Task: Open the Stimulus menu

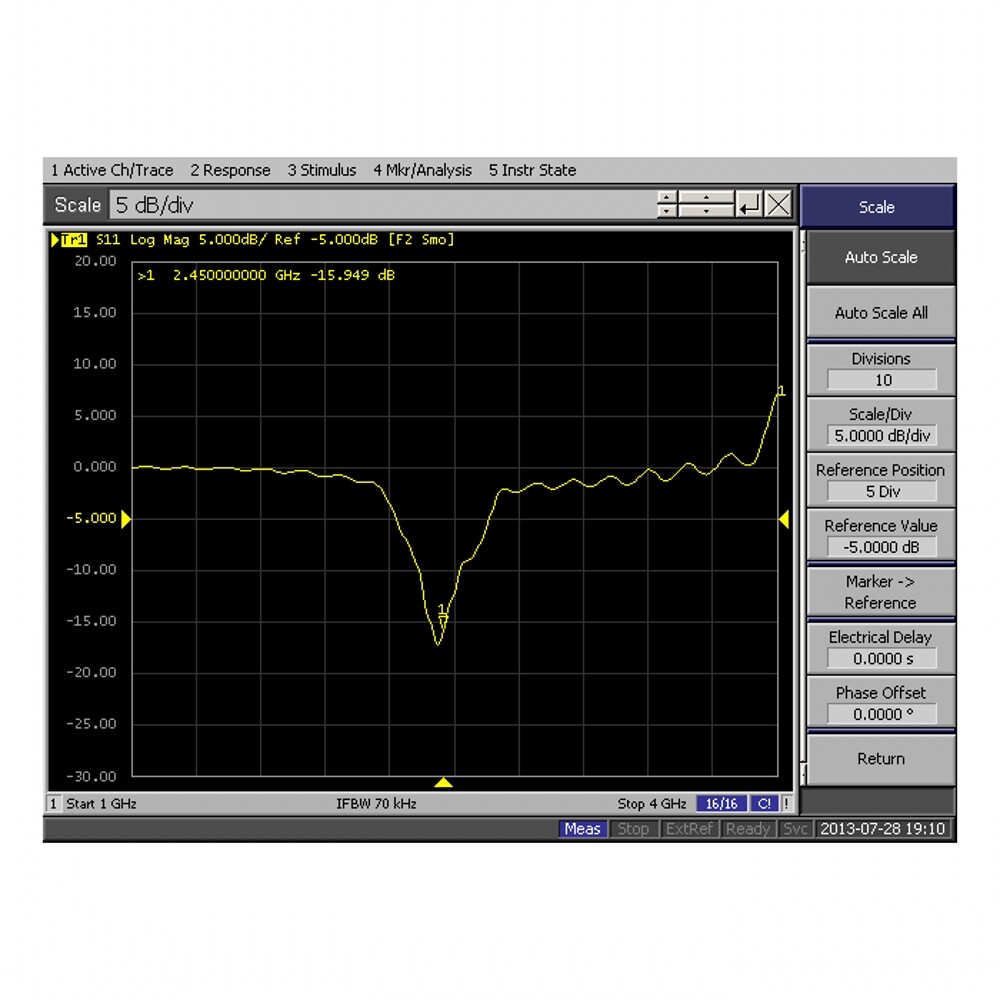Action: tap(322, 170)
